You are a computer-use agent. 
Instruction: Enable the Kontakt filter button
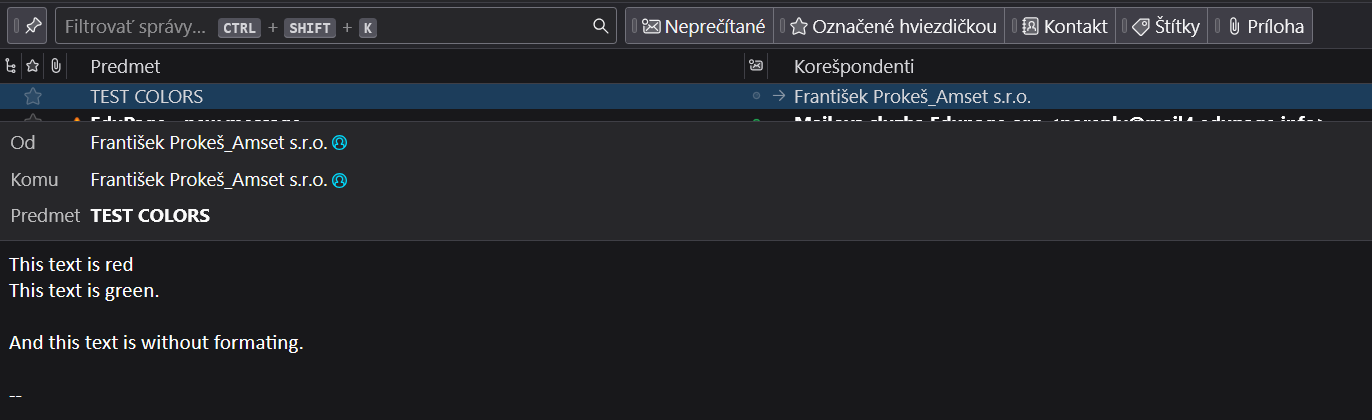[1064, 27]
